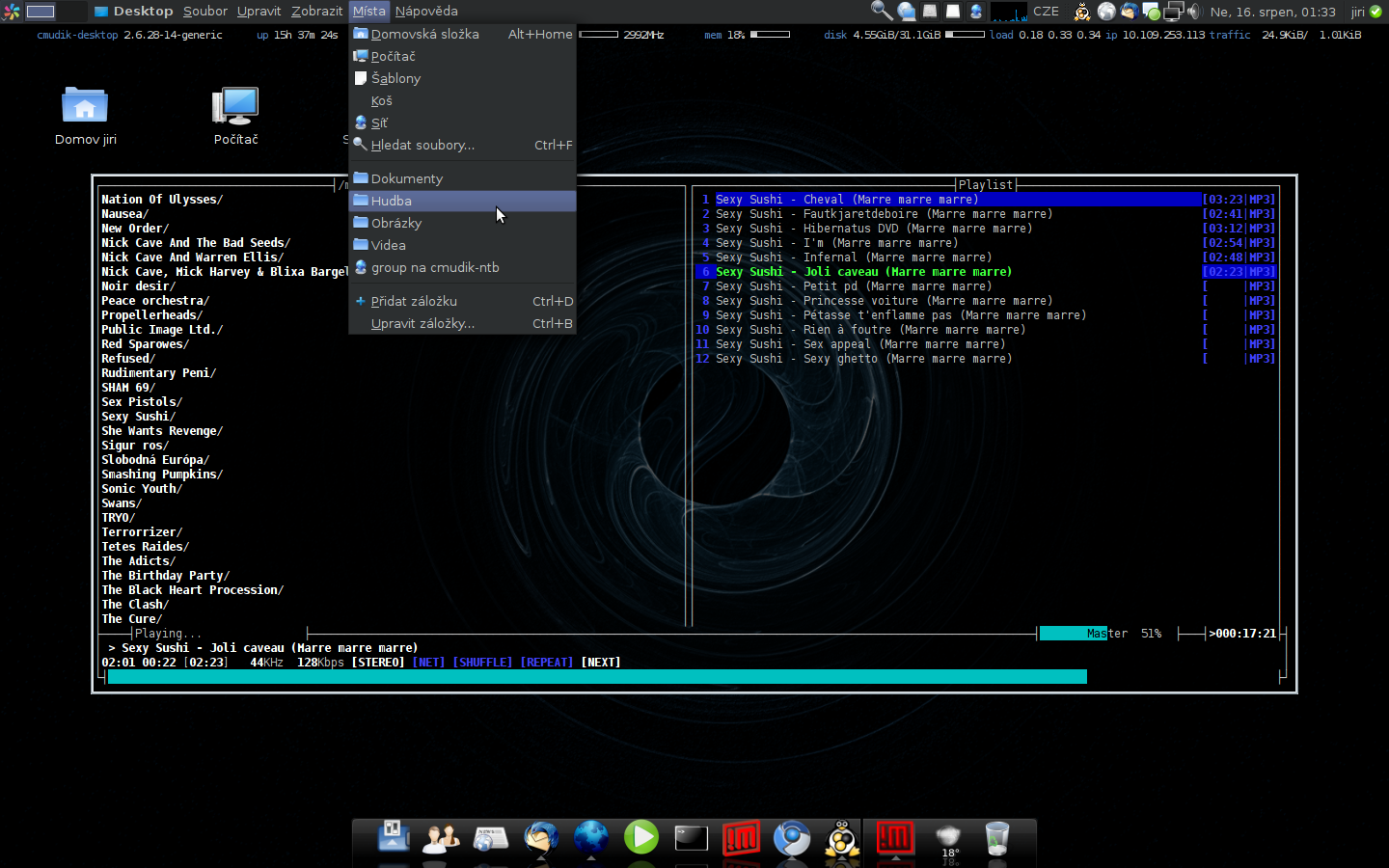Select Dokumenty from the Místa menu

(x=462, y=178)
